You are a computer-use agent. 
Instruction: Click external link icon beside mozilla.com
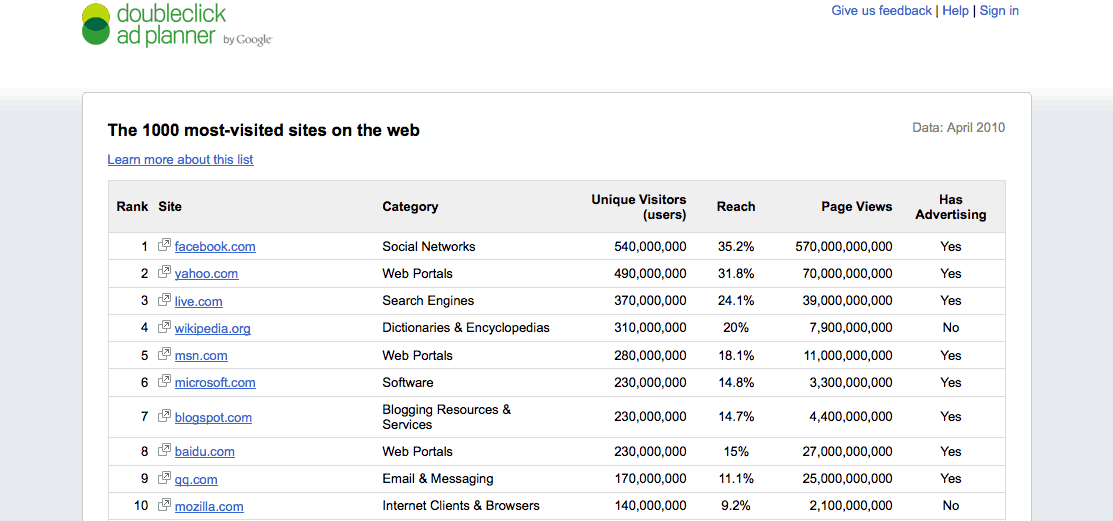click(164, 506)
